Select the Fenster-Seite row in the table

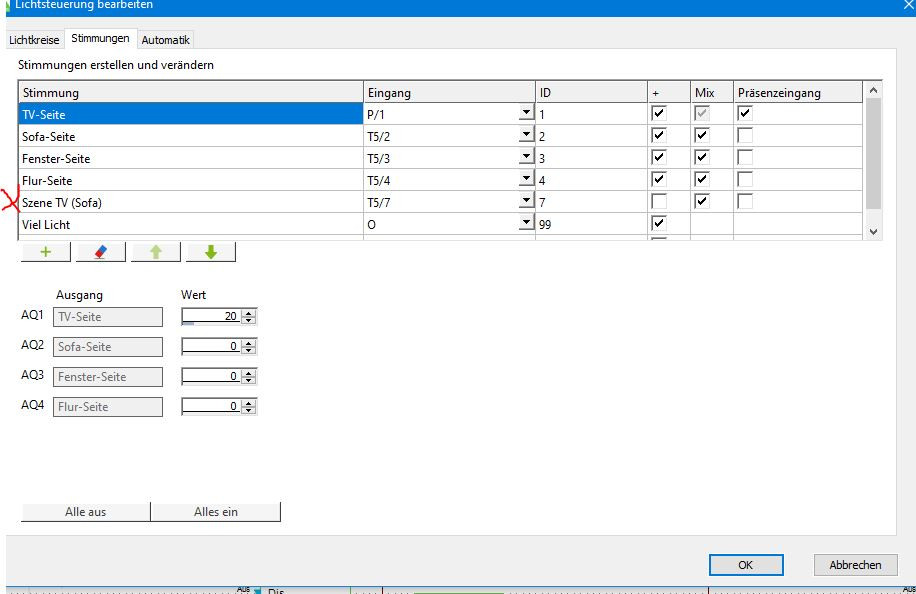[x=190, y=158]
